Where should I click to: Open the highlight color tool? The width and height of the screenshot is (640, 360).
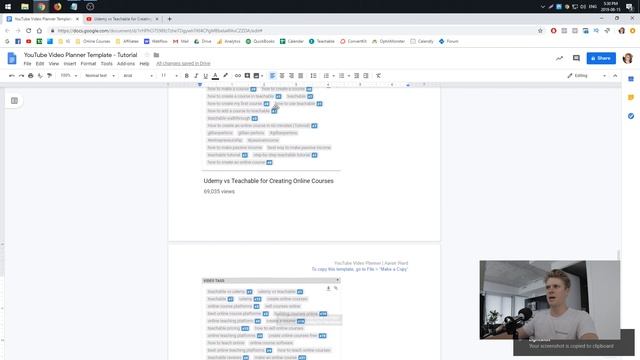point(225,76)
